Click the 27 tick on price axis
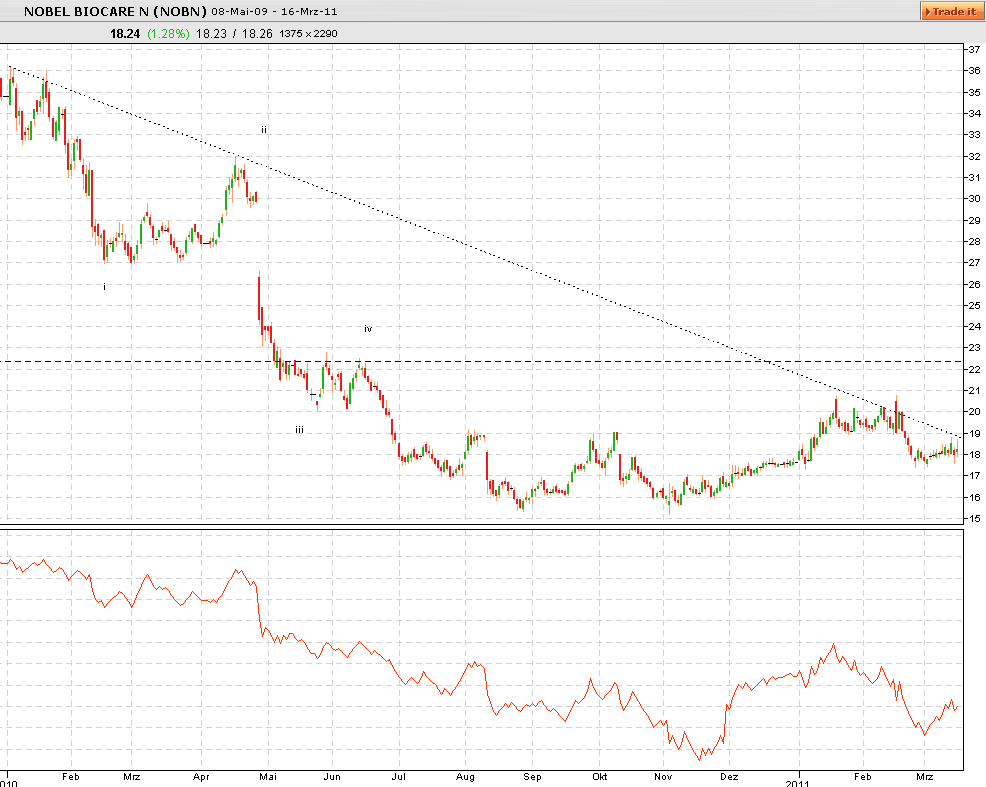Image resolution: width=986 pixels, height=787 pixels. pyautogui.click(x=974, y=263)
